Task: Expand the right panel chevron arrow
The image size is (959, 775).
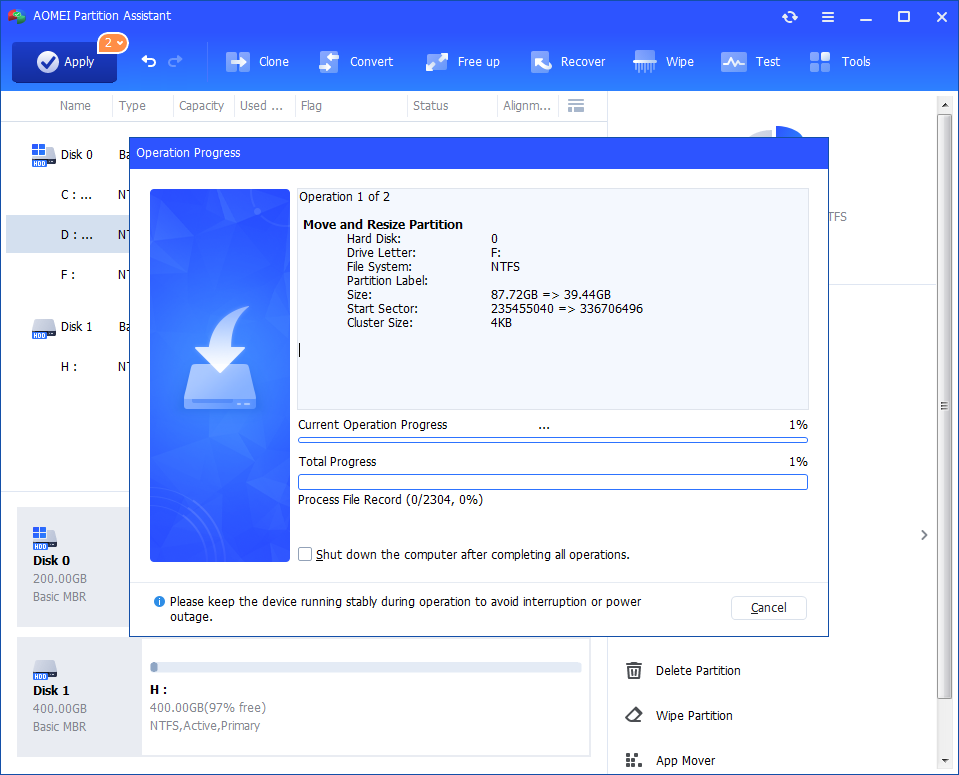Action: coord(924,535)
